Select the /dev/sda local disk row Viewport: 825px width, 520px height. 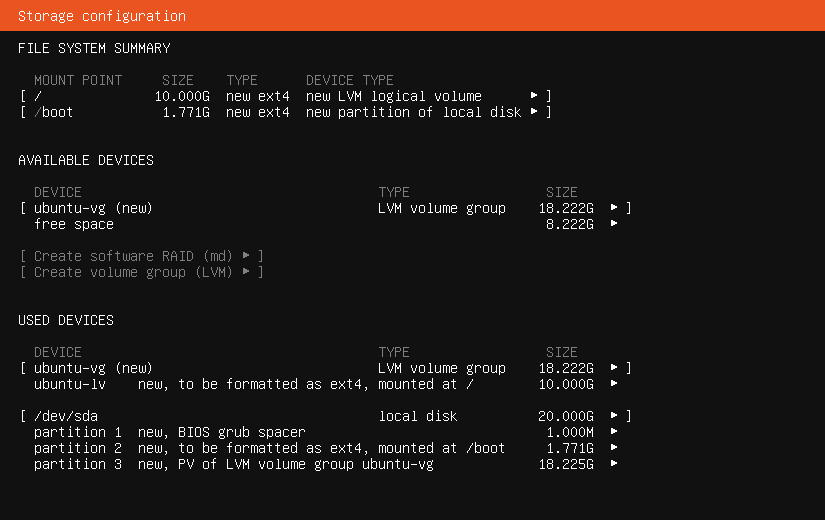point(66,416)
